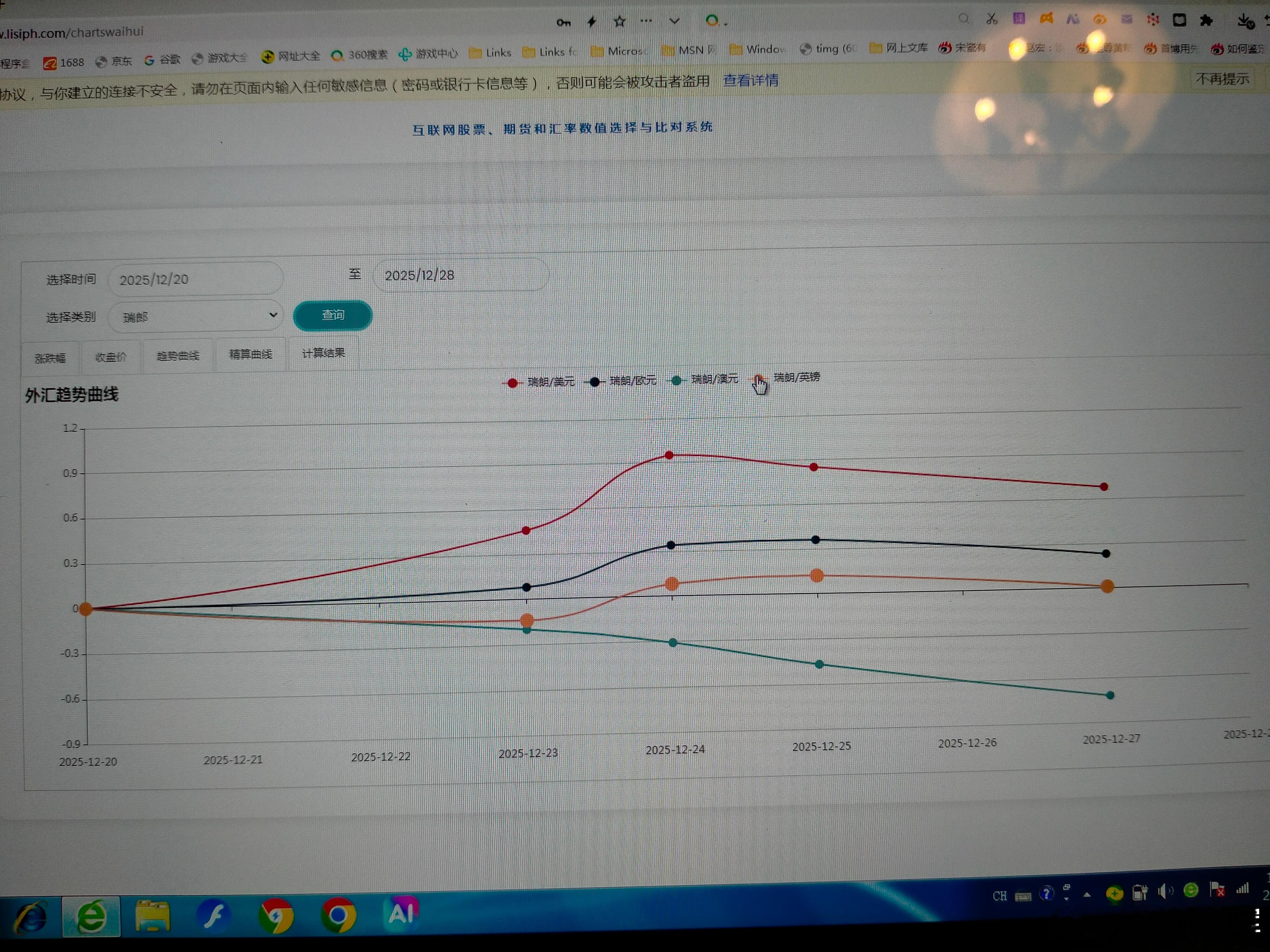Open the scissors screenshot tool
Screen dimensions: 1270x952
pyautogui.click(x=992, y=19)
